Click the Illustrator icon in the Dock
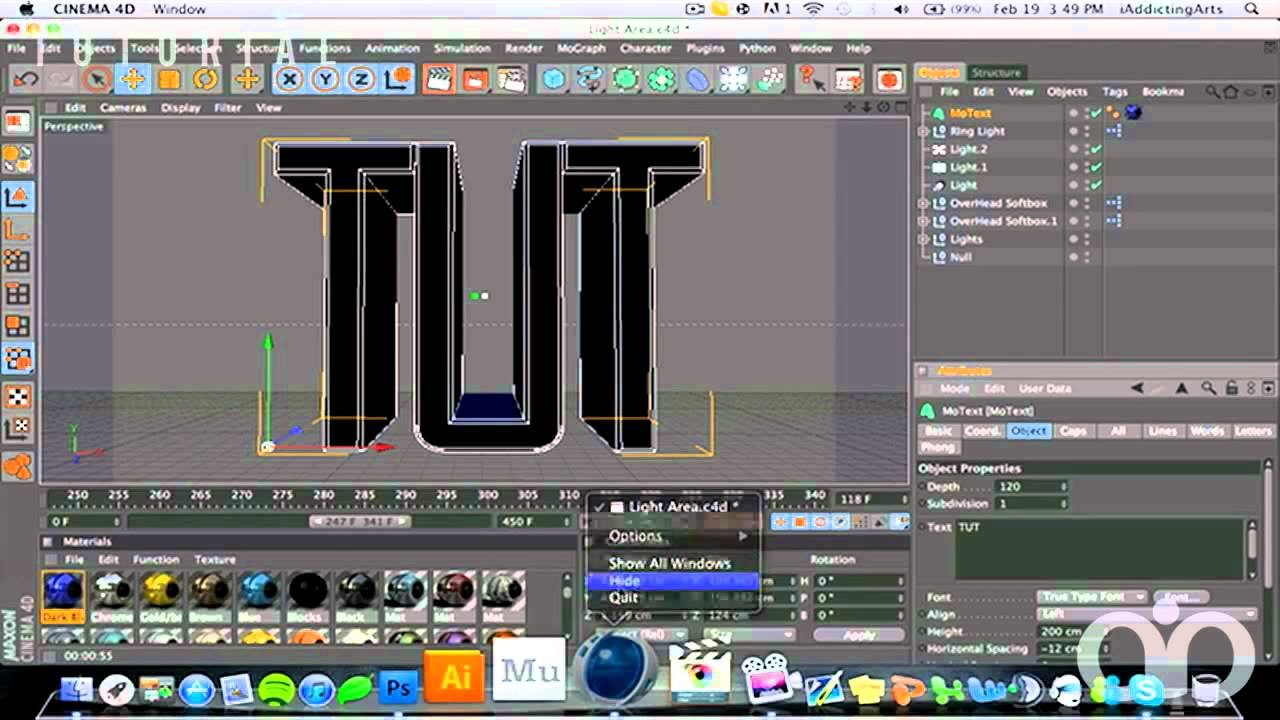Image resolution: width=1280 pixels, height=720 pixels. click(x=455, y=677)
